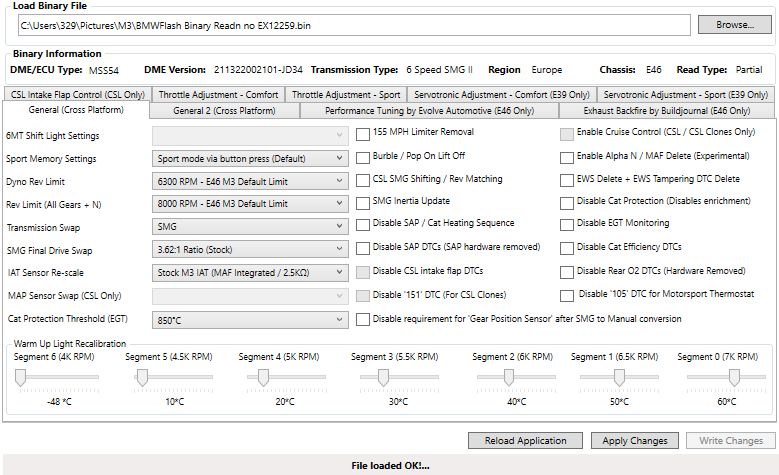
Task: Select the General (Cross Platform) tab
Action: click(76, 110)
